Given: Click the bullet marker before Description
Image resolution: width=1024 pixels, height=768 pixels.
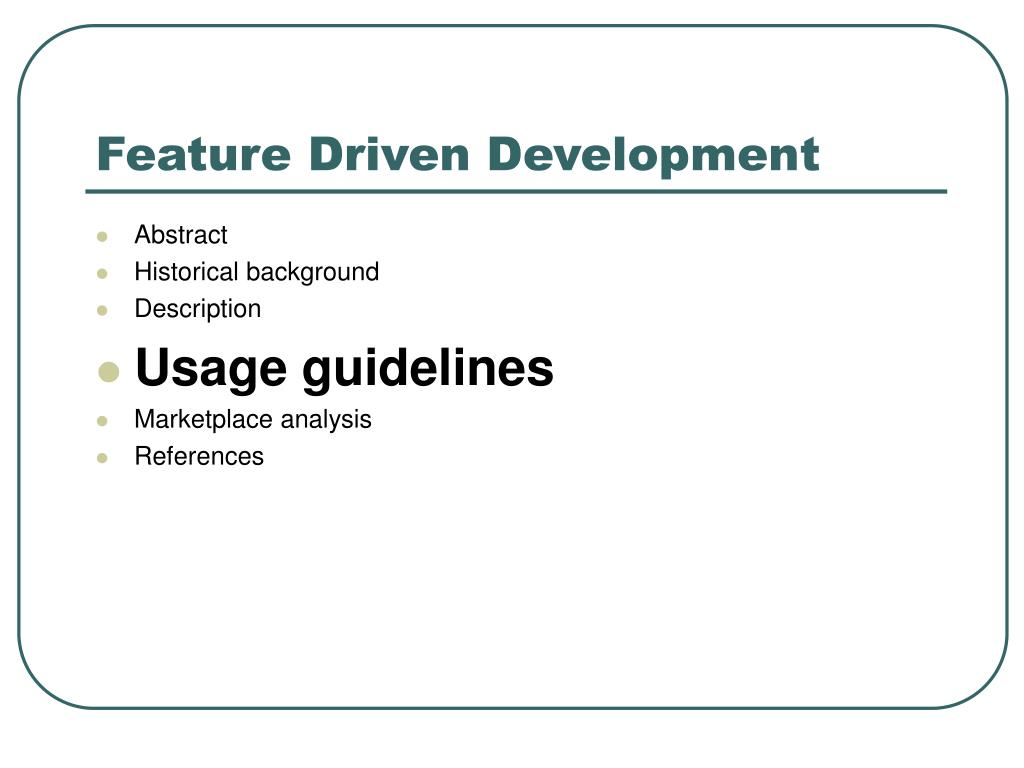Looking at the screenshot, I should tap(102, 310).
